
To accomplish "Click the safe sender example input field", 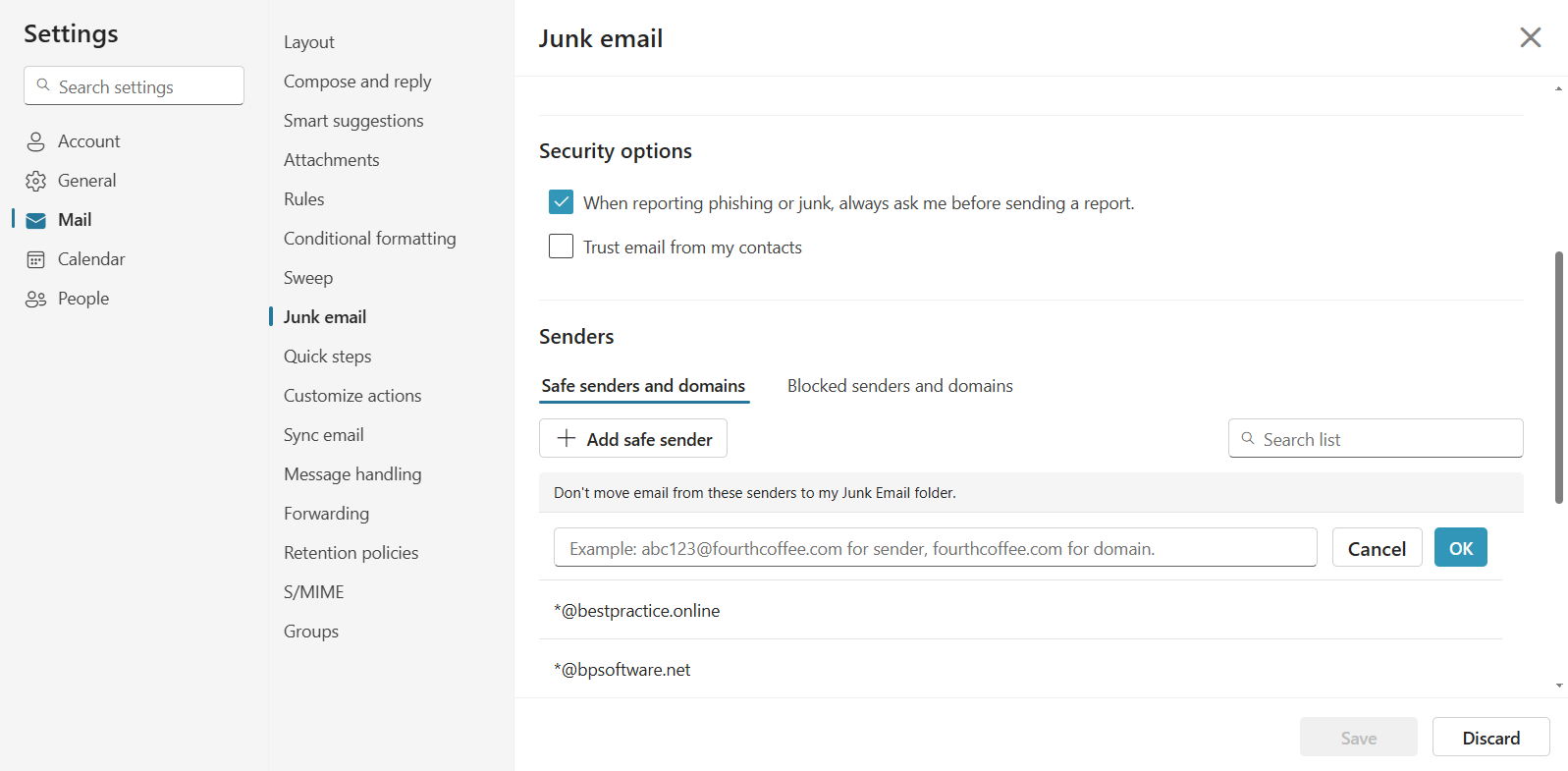I will tap(935, 548).
